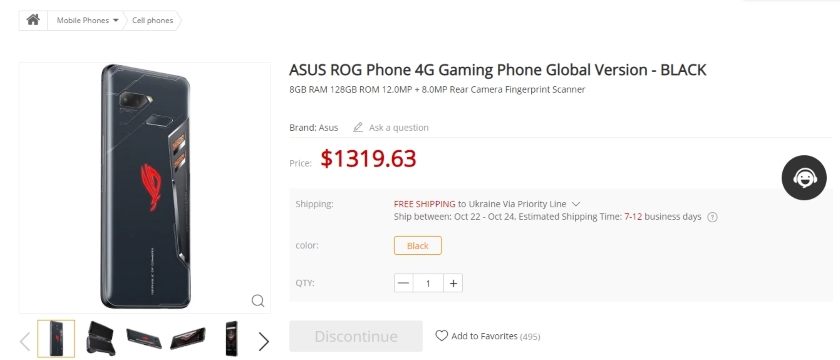840x360 pixels.
Task: Go to the home page via the house icon
Action: tap(33, 20)
